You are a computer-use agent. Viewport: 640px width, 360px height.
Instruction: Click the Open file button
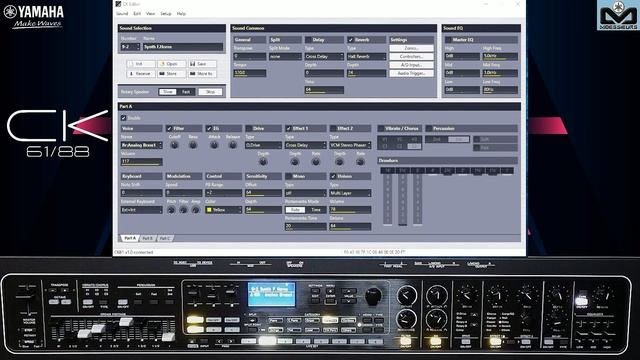tap(171, 64)
